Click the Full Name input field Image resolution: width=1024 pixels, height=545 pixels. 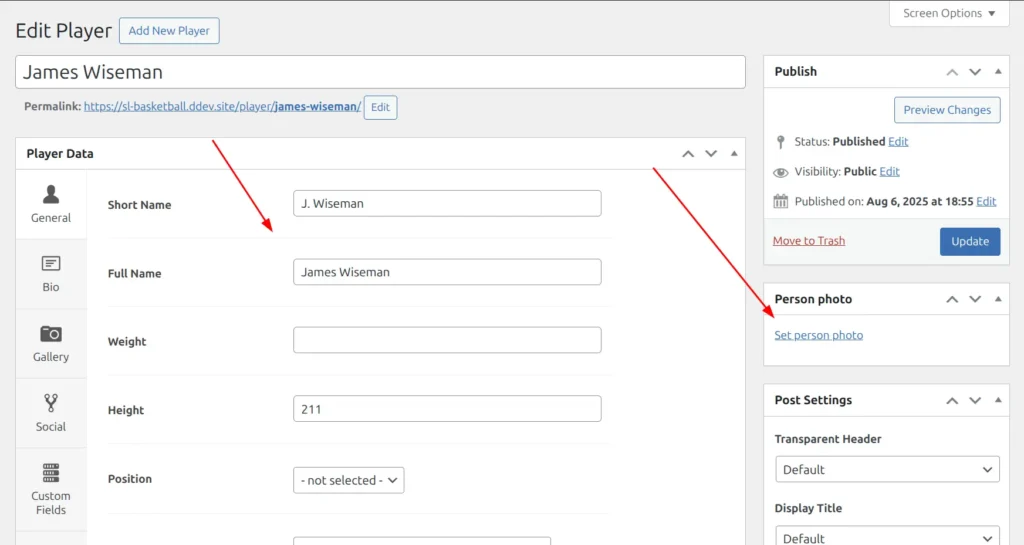(447, 272)
